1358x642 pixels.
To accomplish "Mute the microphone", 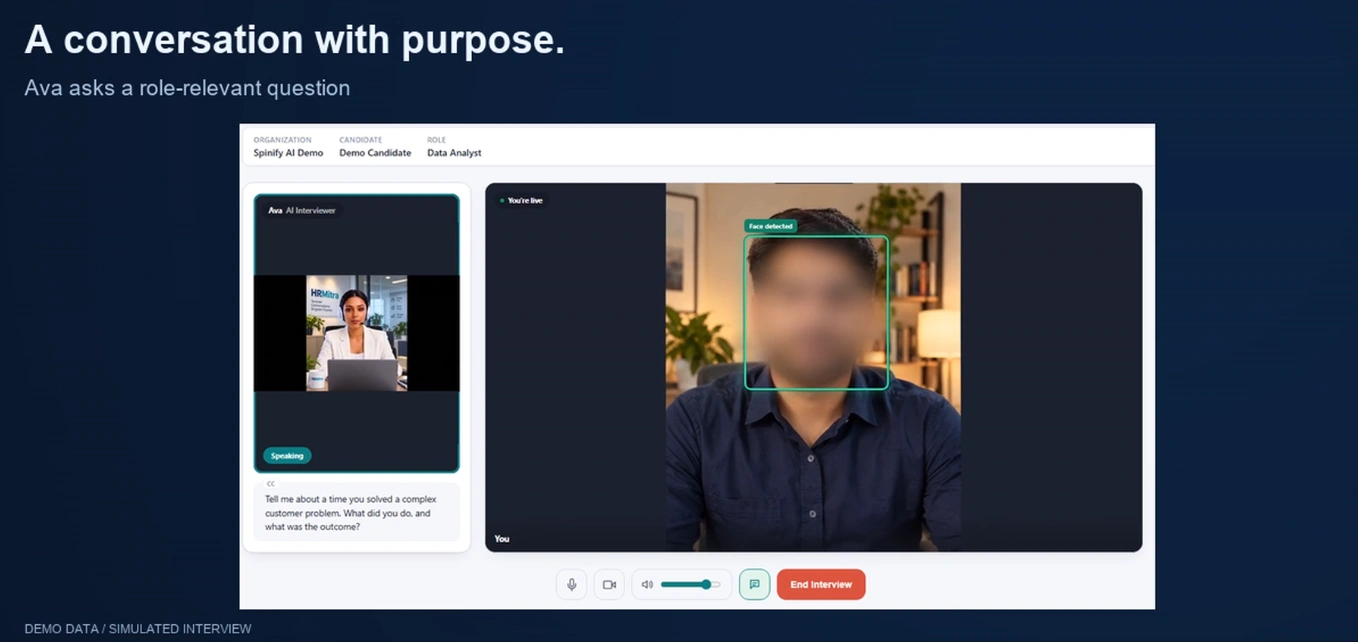I will (x=571, y=585).
